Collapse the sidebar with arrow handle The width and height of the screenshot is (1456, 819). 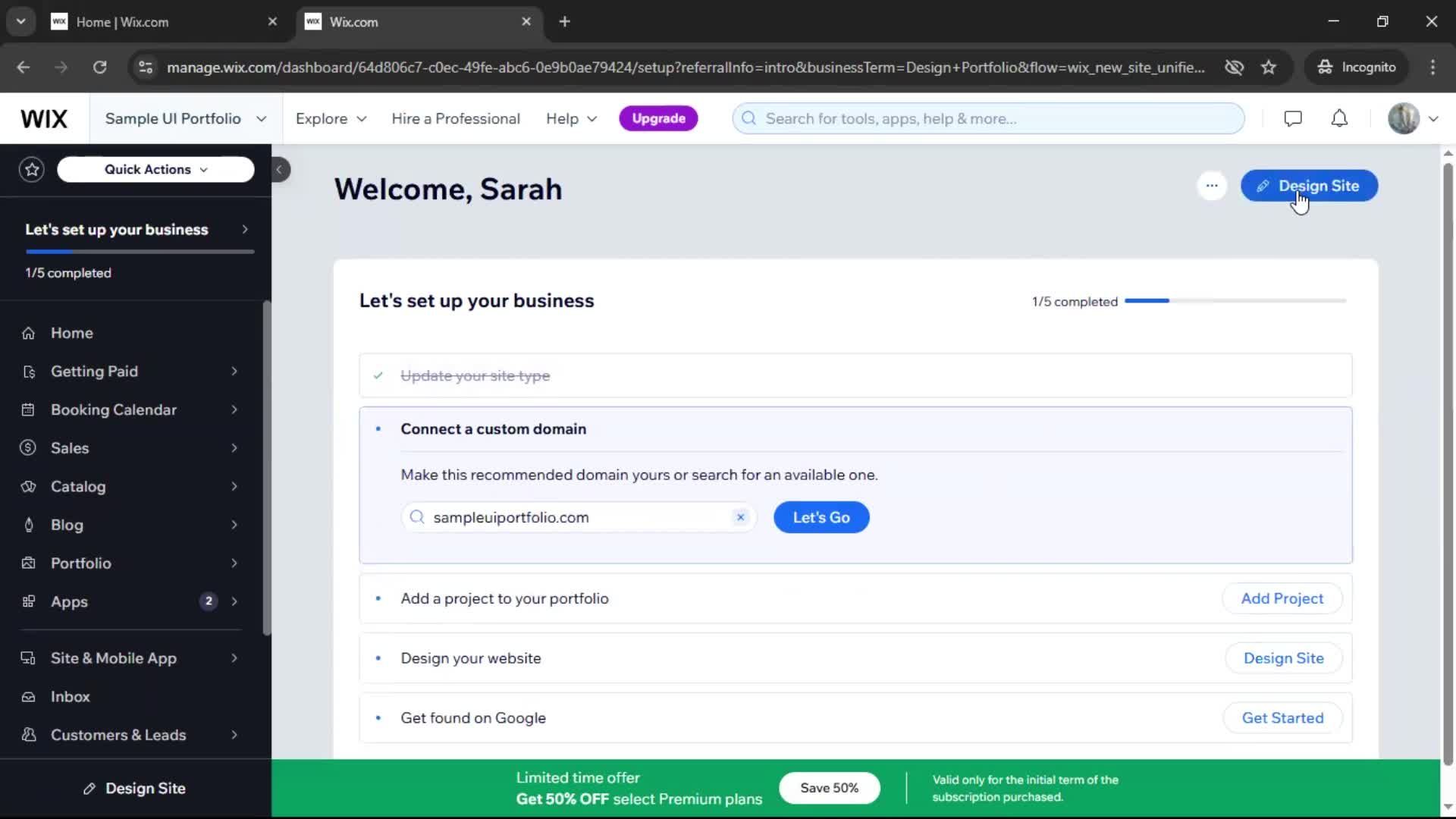click(x=279, y=169)
